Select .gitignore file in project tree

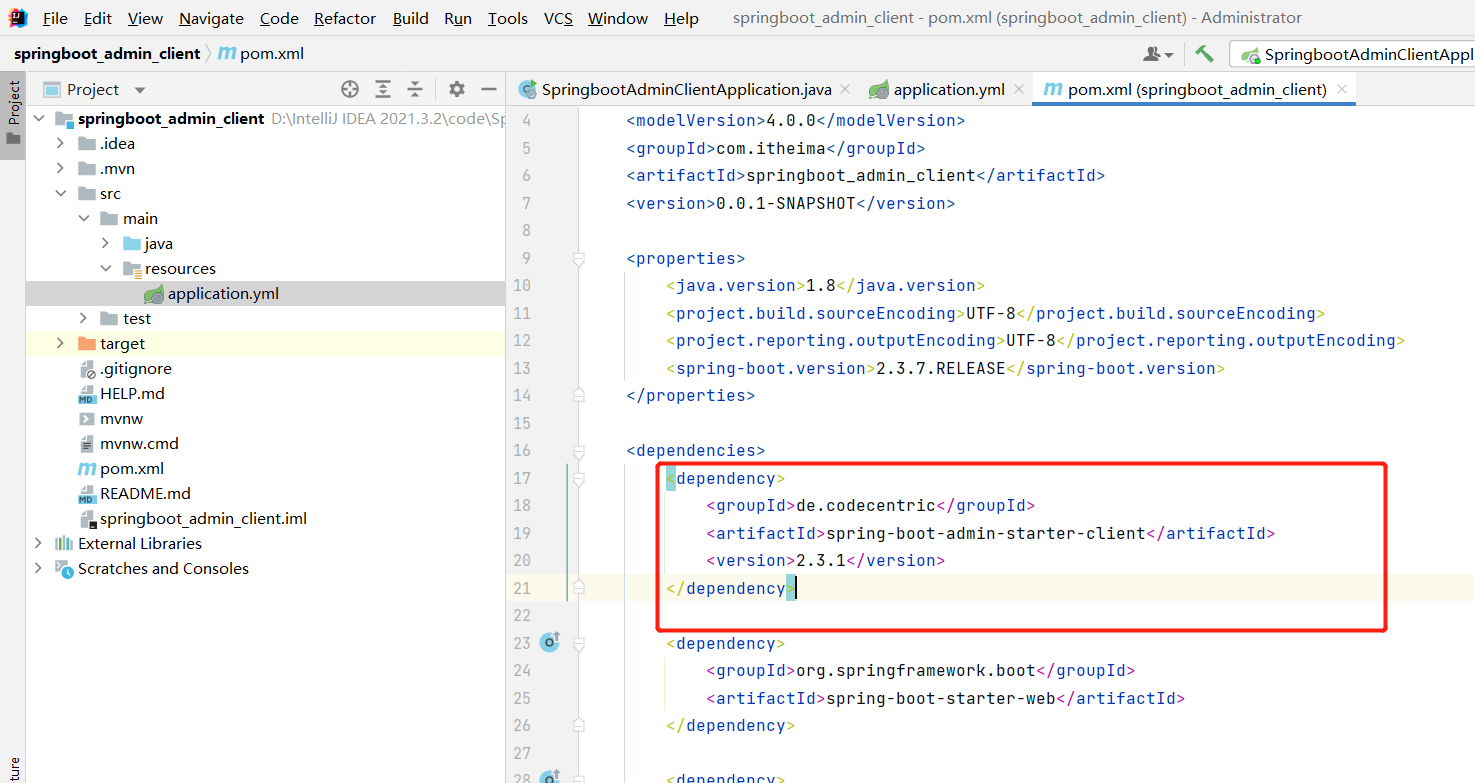[135, 368]
